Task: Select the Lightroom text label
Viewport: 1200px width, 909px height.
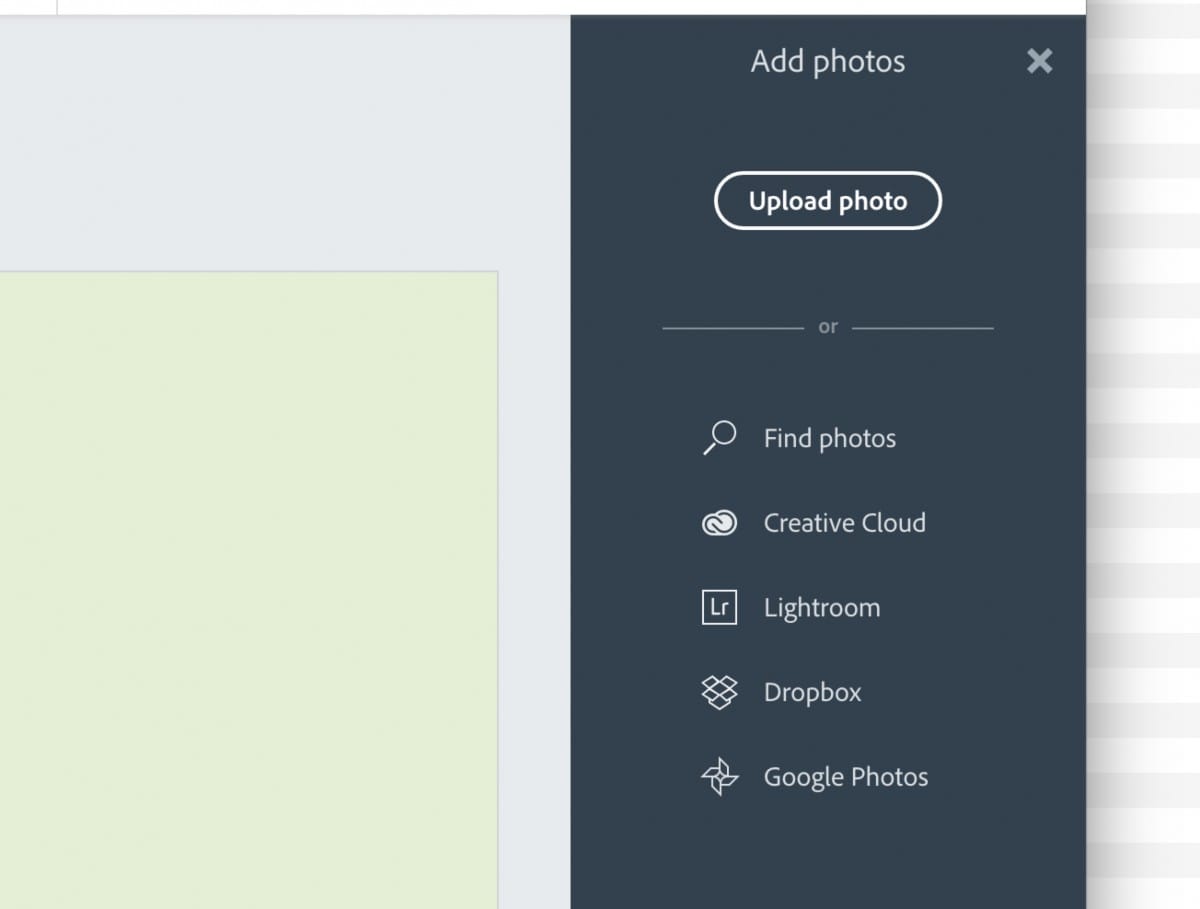Action: [x=822, y=608]
